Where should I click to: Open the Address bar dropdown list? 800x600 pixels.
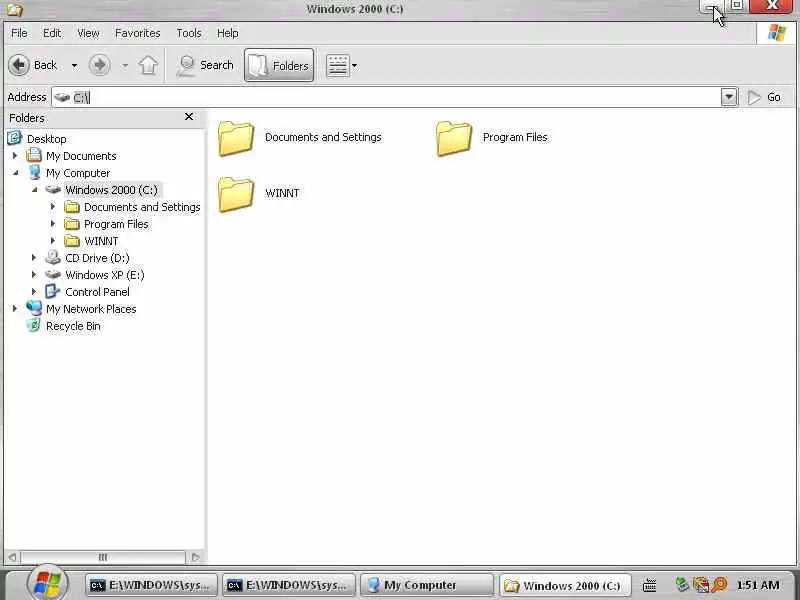click(x=729, y=97)
